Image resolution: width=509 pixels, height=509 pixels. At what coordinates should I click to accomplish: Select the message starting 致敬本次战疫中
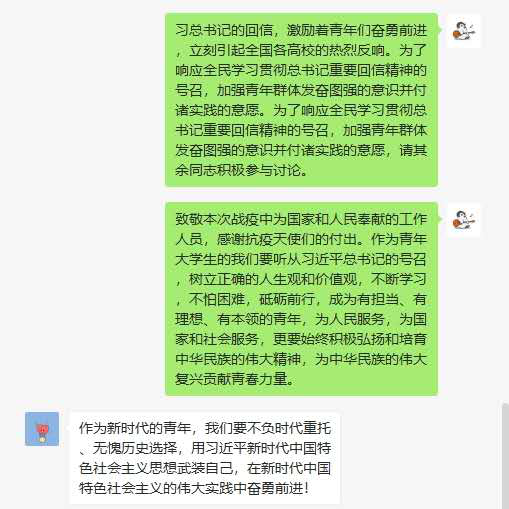click(301, 299)
